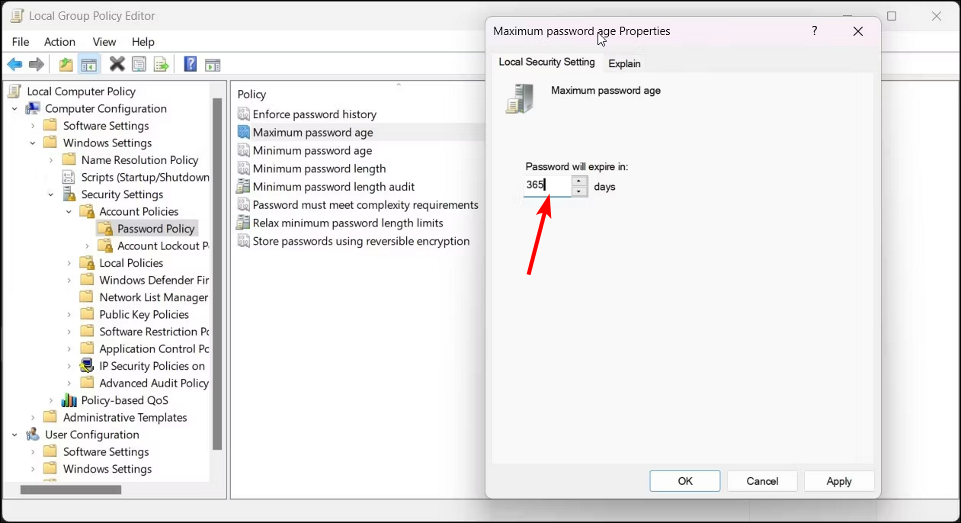
Task: Click the Up one level folder icon
Action: point(66,64)
